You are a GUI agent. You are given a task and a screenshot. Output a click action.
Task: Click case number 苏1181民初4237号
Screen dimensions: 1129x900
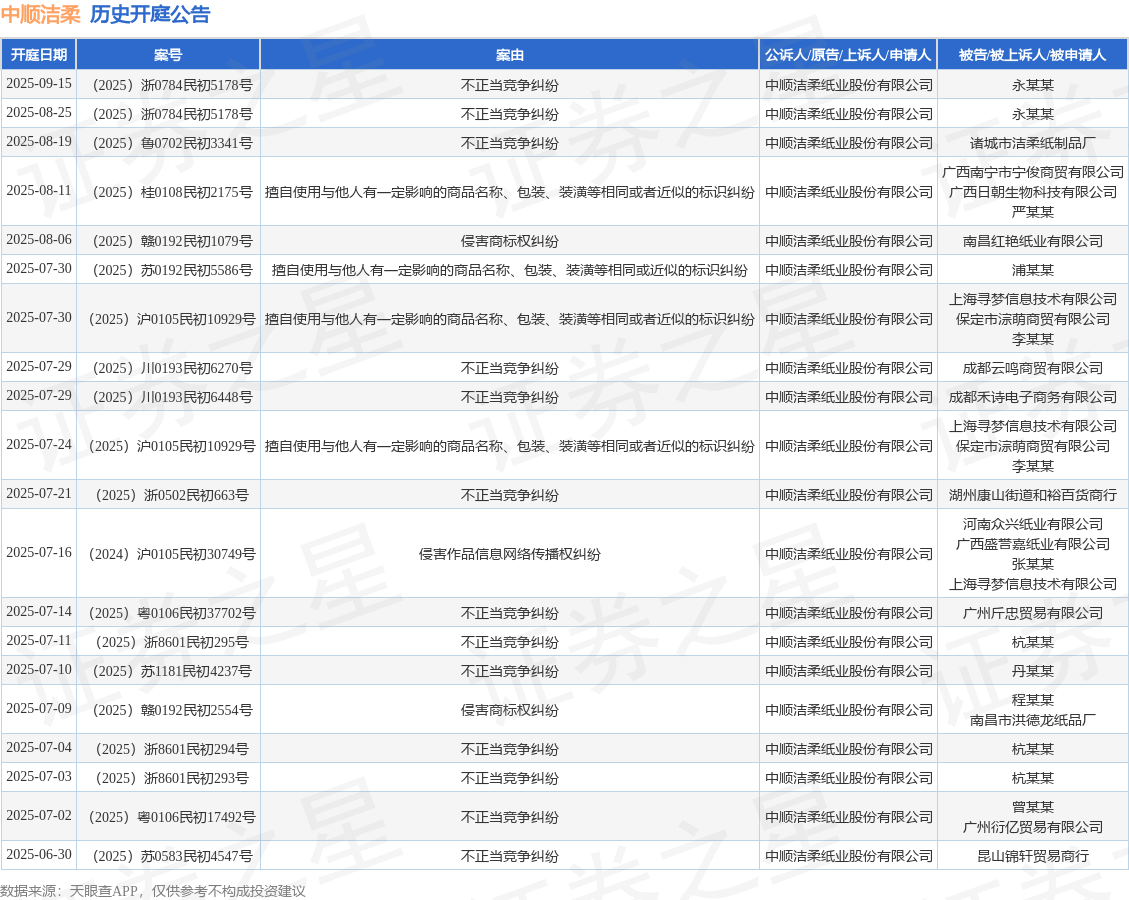pyautogui.click(x=172, y=671)
